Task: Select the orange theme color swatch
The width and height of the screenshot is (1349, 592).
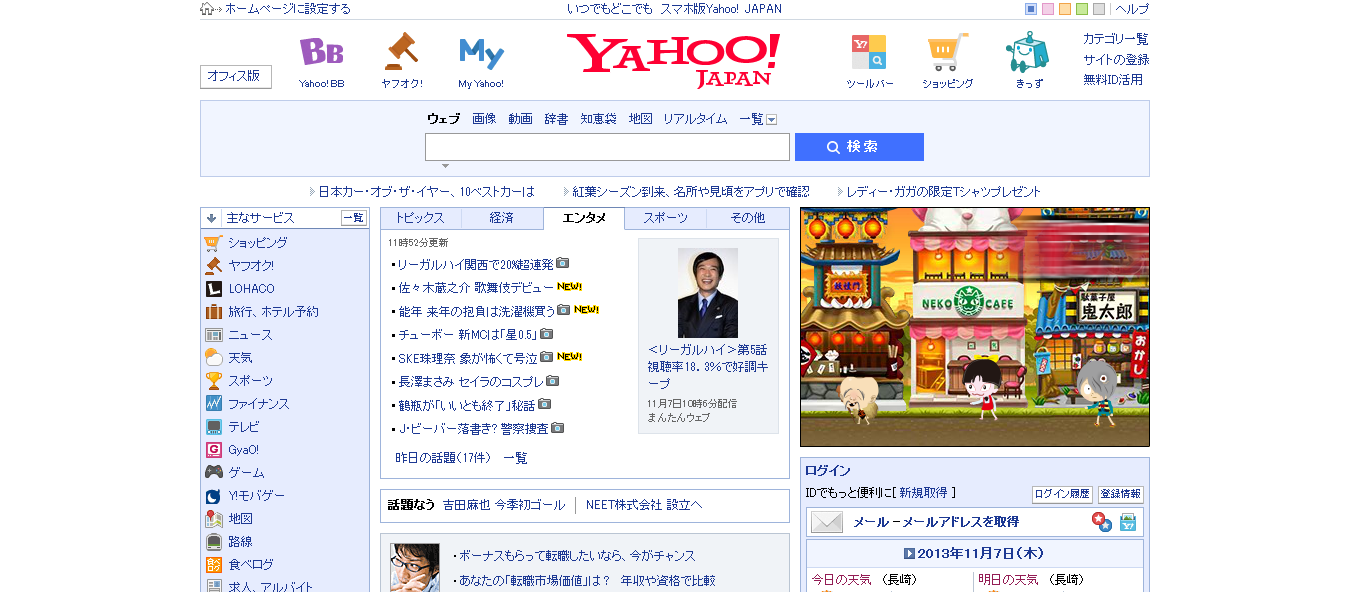Action: coord(1065,9)
